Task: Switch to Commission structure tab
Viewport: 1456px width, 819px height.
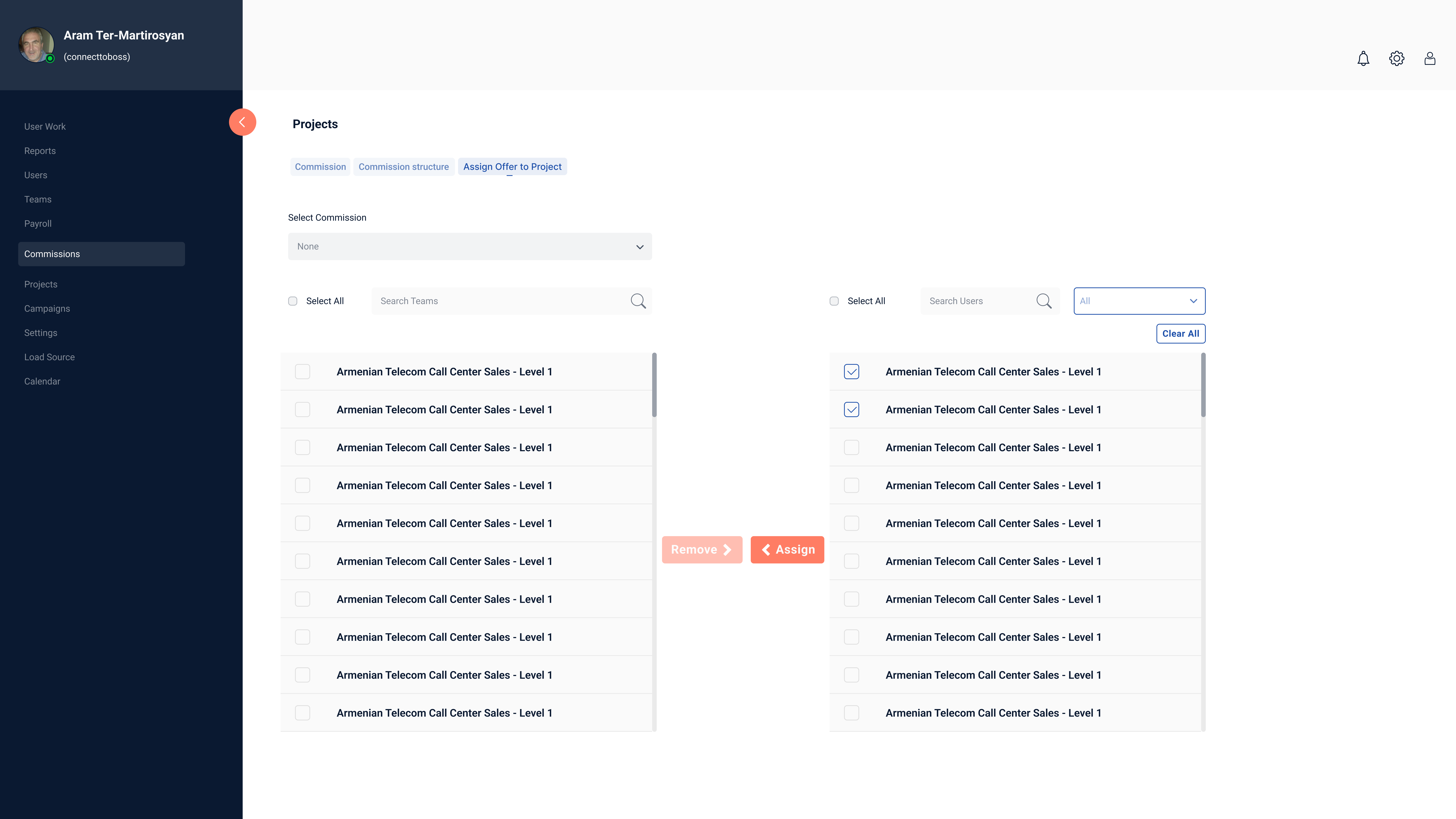Action: point(404,167)
